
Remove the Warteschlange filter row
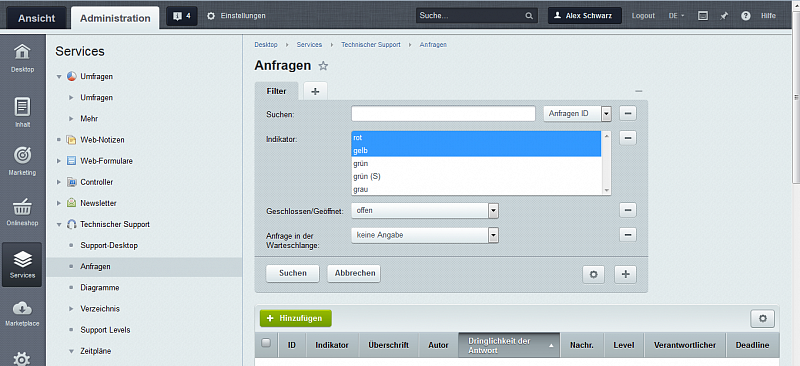click(628, 234)
